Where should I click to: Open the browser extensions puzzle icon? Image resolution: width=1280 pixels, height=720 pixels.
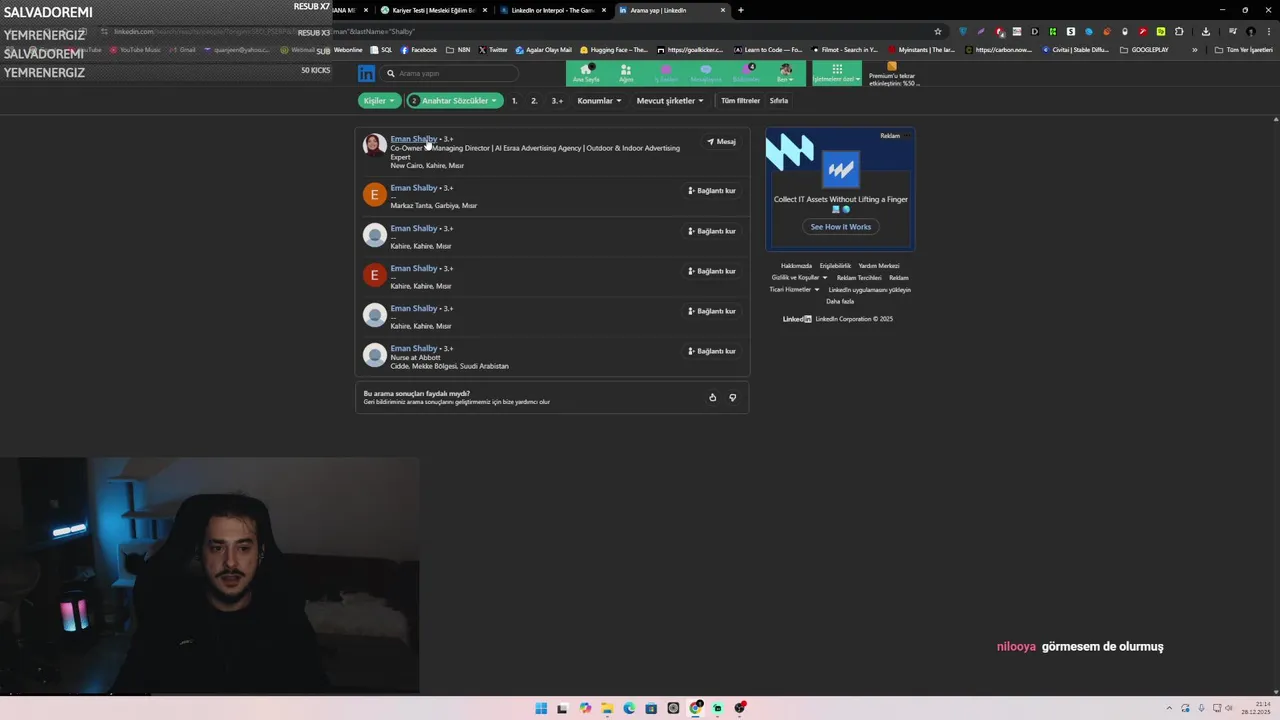tap(1179, 31)
